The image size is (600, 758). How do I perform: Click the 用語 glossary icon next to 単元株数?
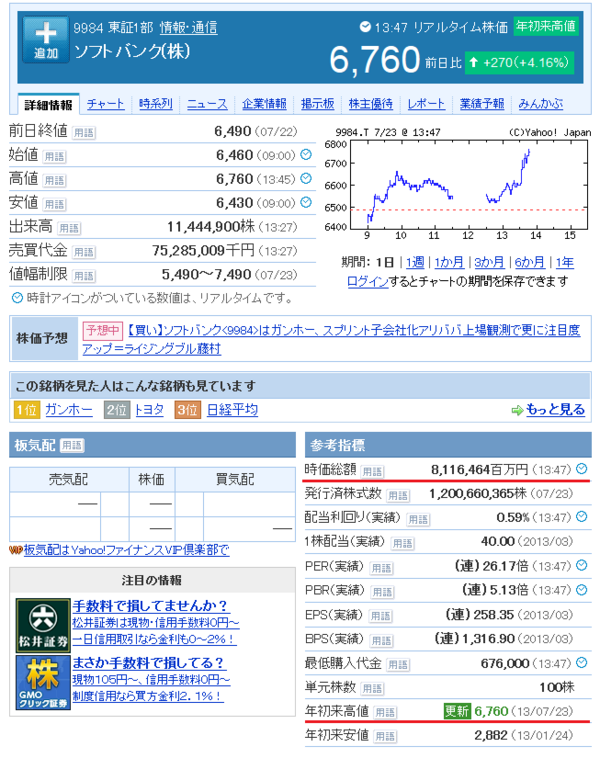coord(372,688)
